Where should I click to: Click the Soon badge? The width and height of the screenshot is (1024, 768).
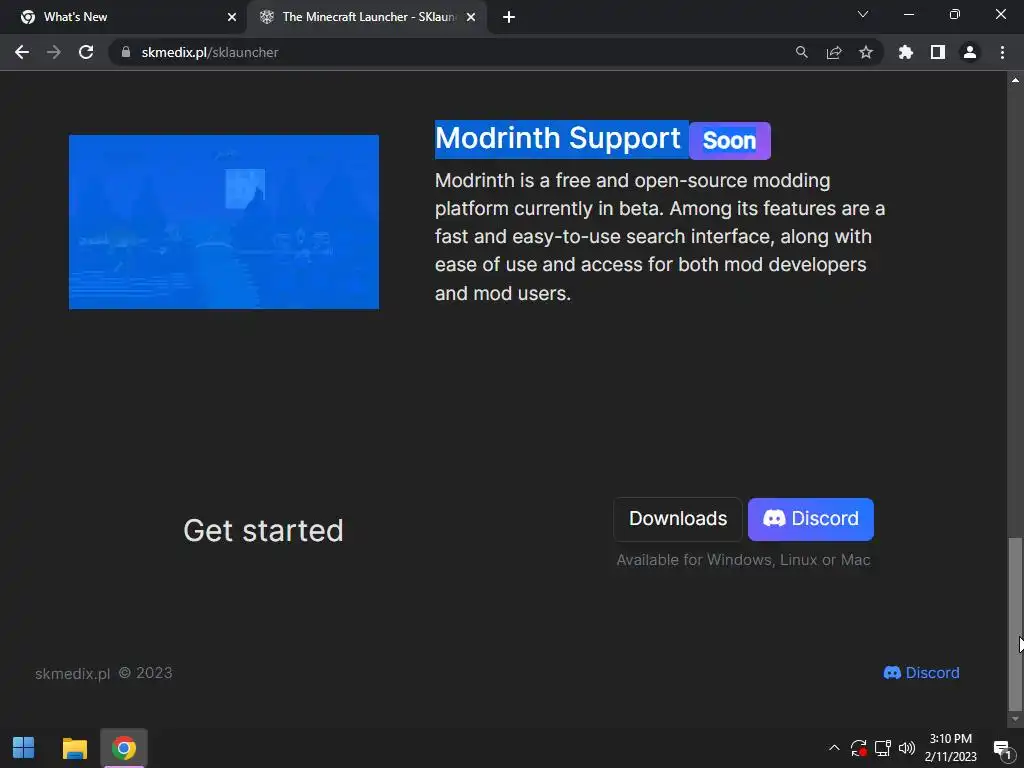(729, 140)
